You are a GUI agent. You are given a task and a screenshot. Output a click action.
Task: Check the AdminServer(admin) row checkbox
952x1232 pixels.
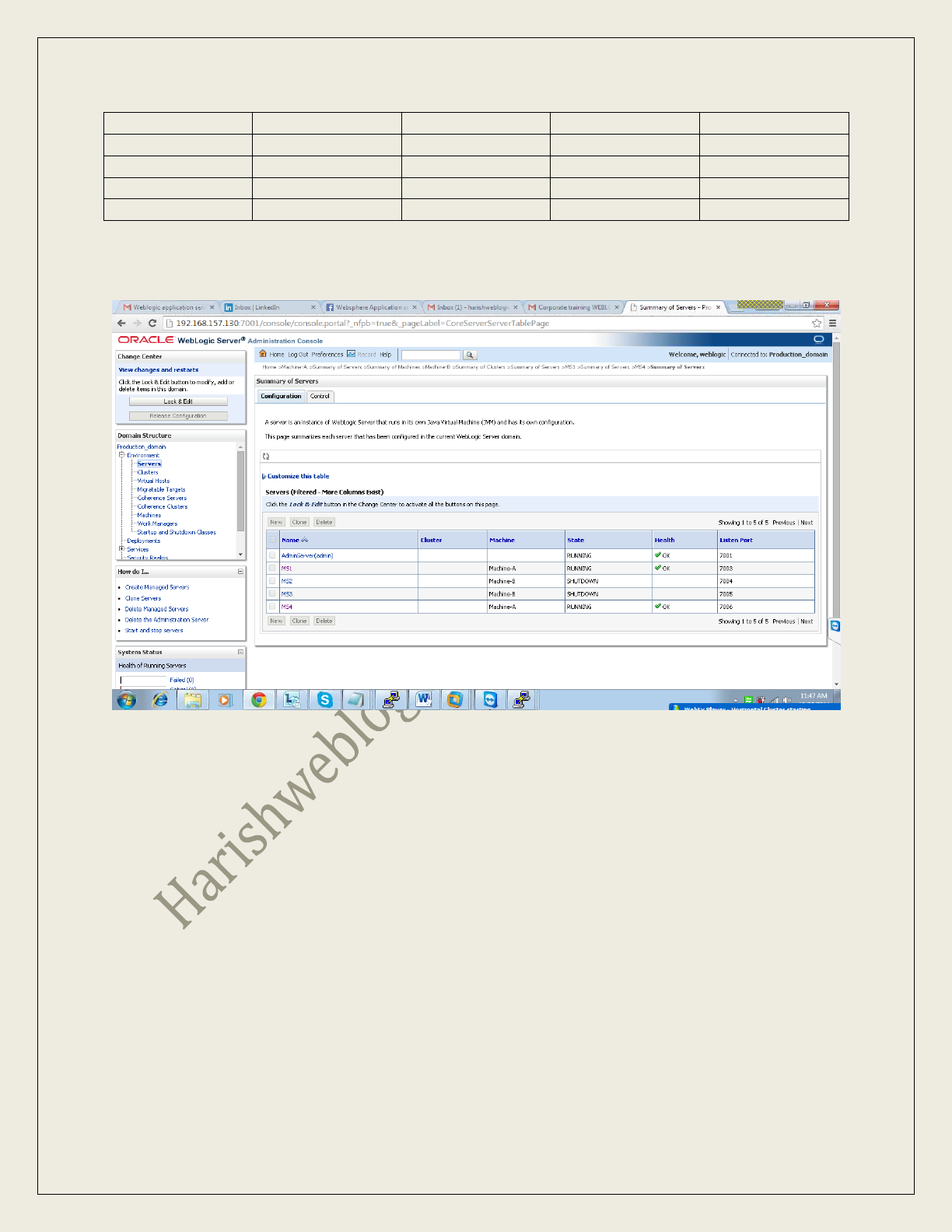coord(272,555)
